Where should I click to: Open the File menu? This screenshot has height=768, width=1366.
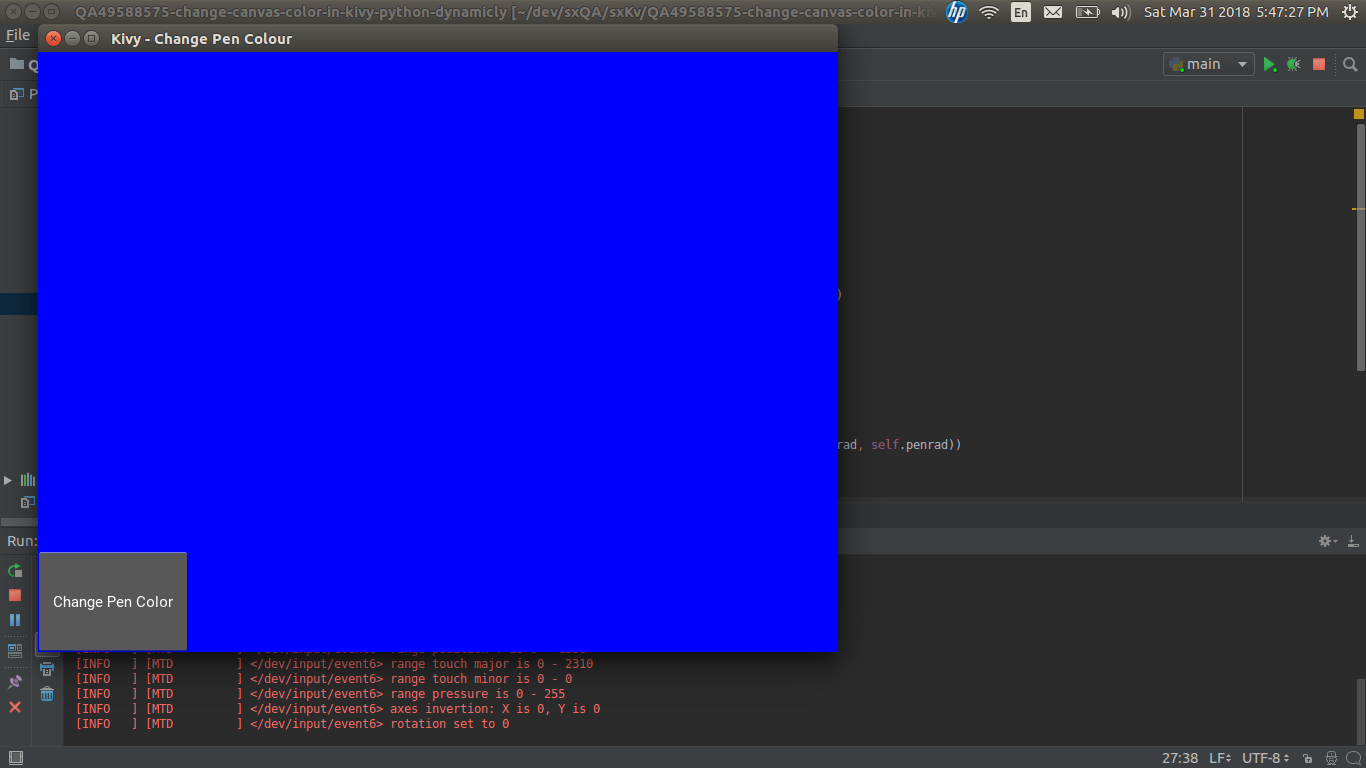17,34
